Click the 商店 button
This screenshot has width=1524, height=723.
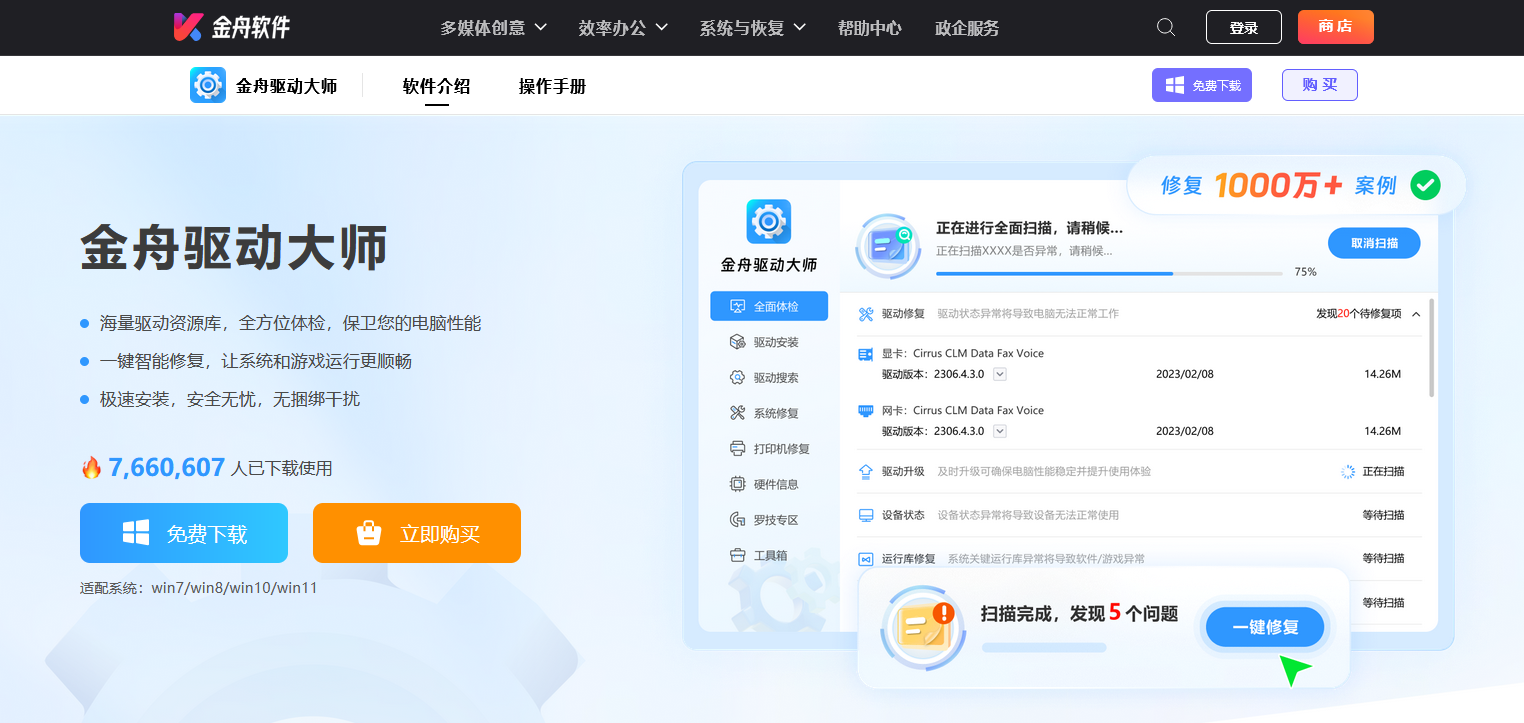point(1336,27)
